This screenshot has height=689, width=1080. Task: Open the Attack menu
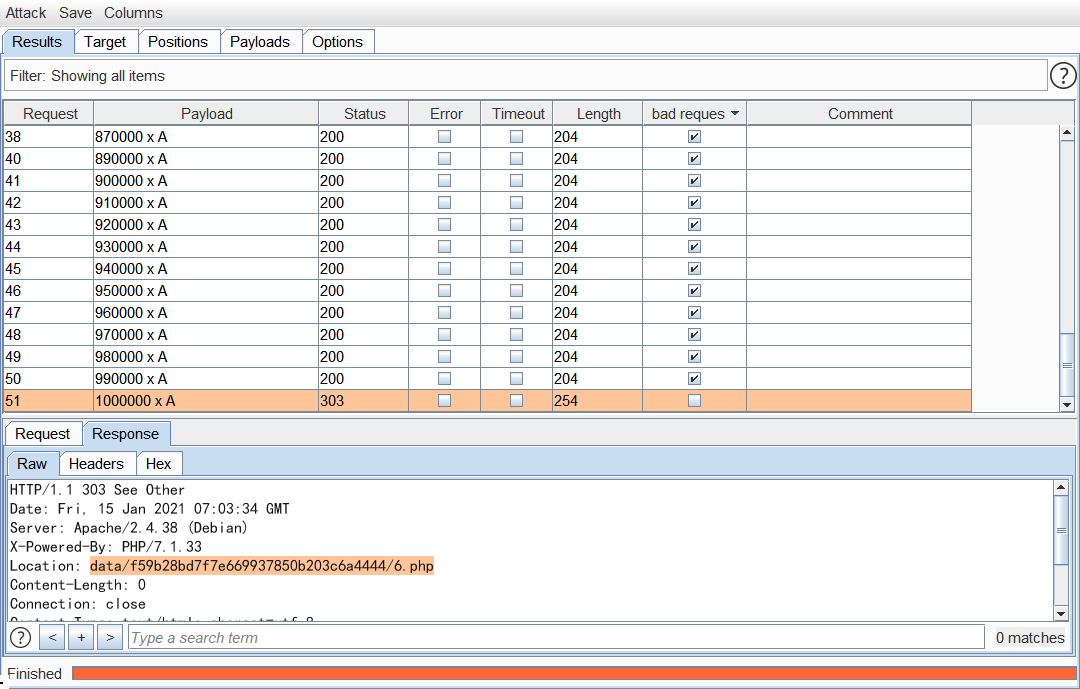click(26, 12)
